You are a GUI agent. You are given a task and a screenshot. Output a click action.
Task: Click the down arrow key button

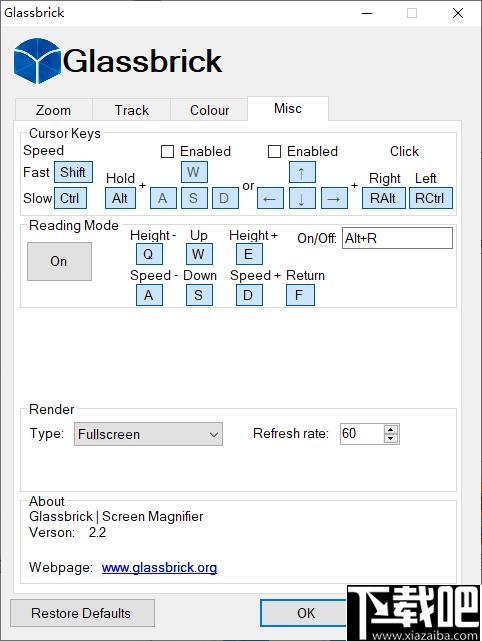(302, 198)
